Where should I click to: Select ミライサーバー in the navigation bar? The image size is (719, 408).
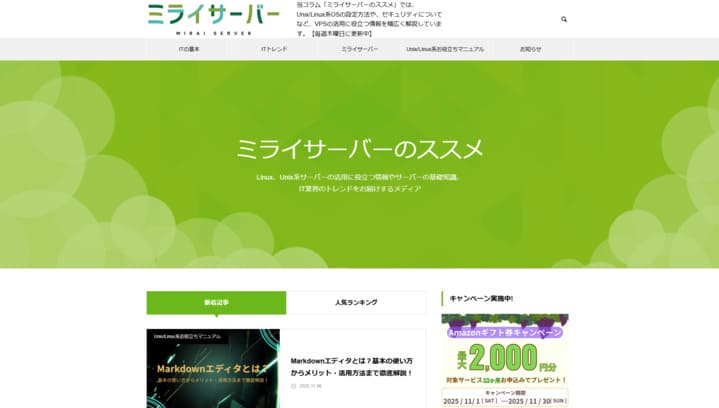(x=359, y=49)
